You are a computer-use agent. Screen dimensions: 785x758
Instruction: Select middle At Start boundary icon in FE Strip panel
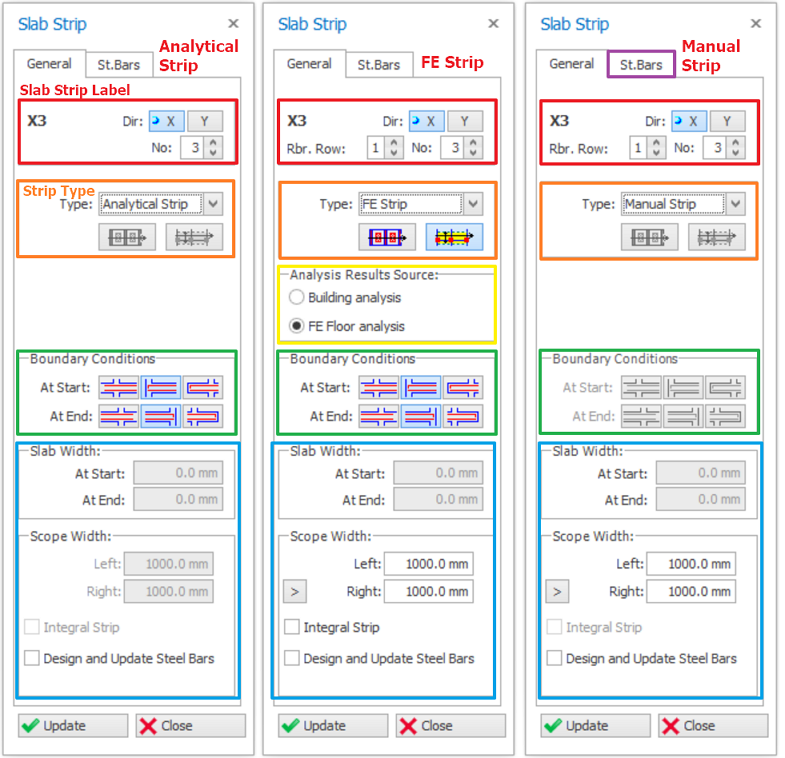[421, 388]
